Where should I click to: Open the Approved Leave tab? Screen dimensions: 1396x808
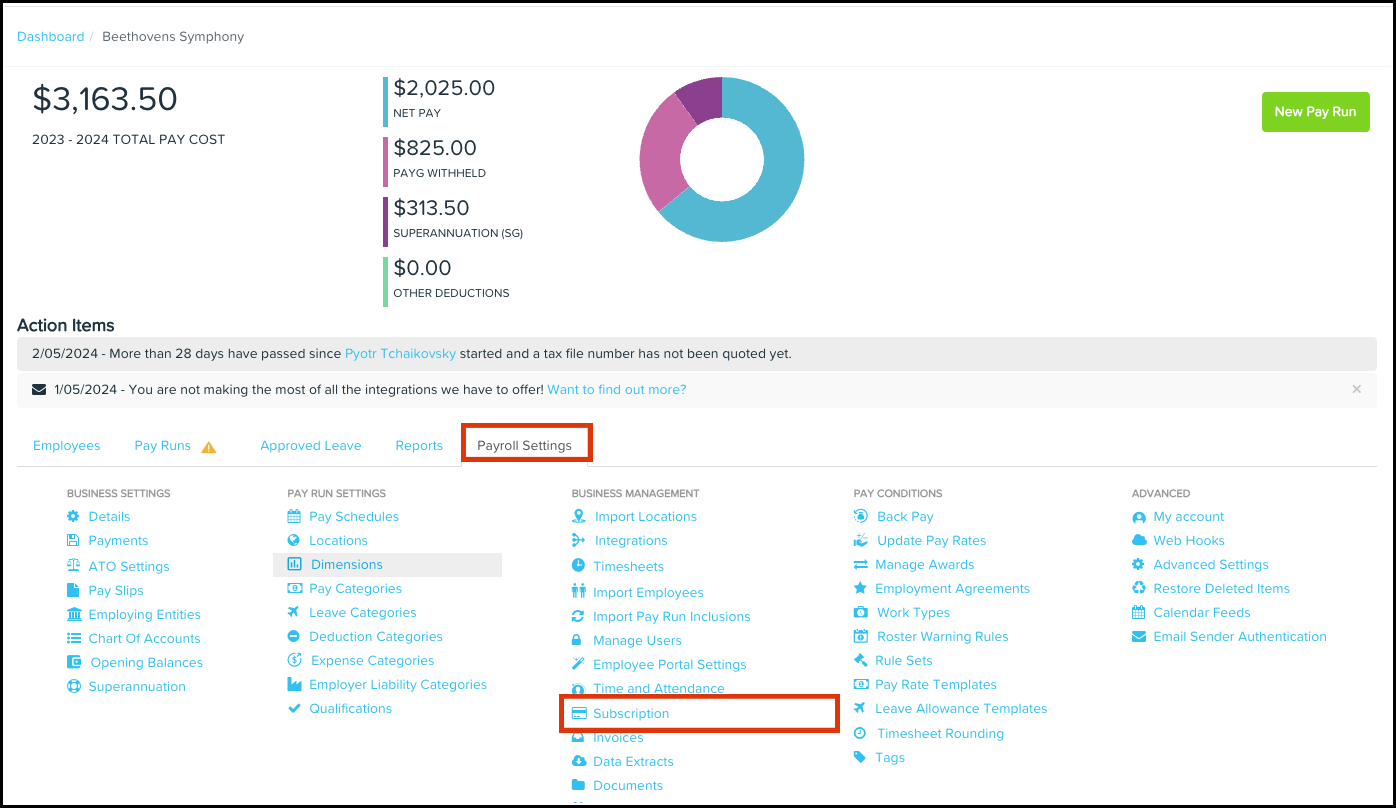coord(311,446)
